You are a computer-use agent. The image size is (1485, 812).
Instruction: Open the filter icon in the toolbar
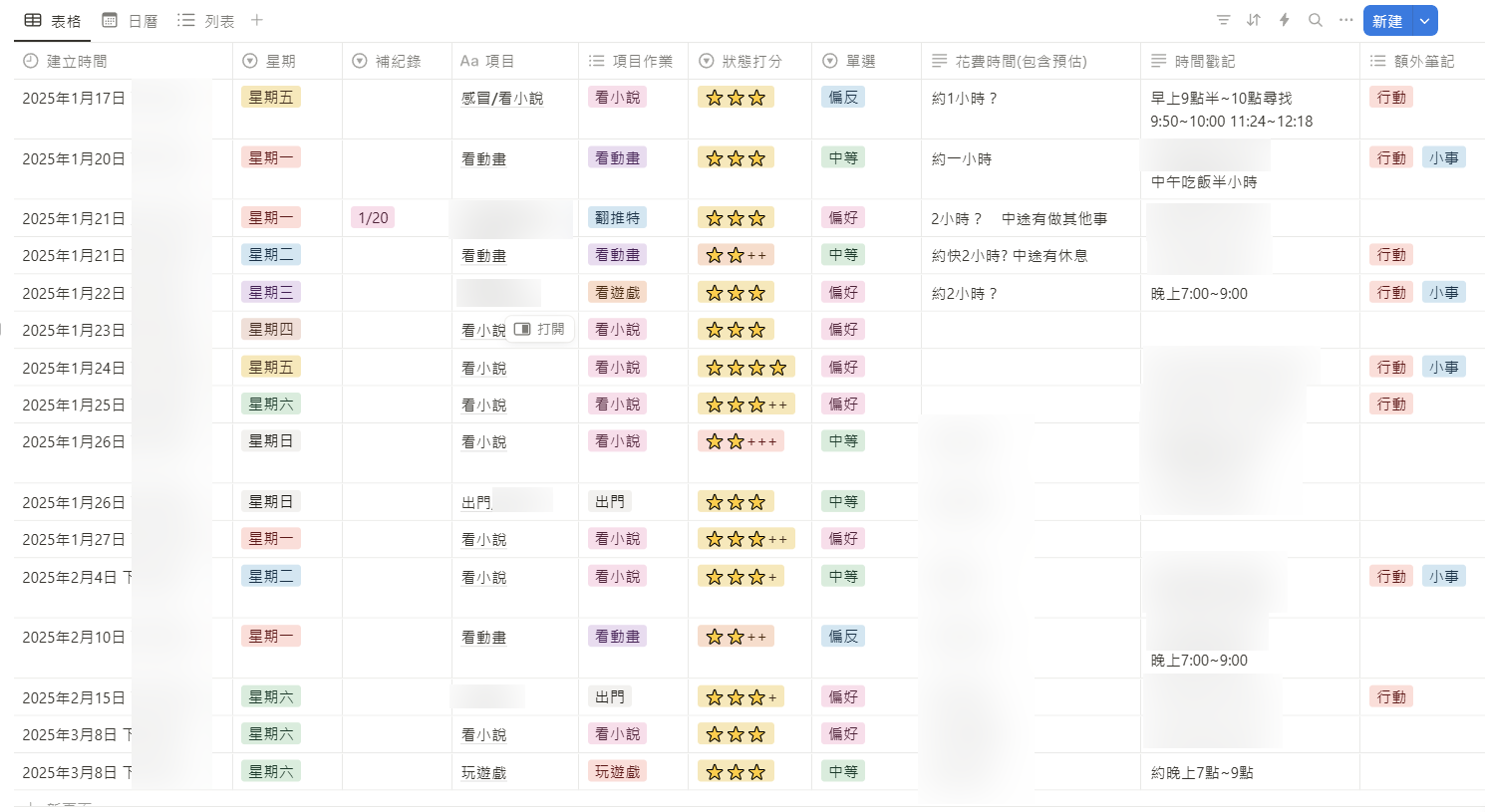tap(1223, 20)
